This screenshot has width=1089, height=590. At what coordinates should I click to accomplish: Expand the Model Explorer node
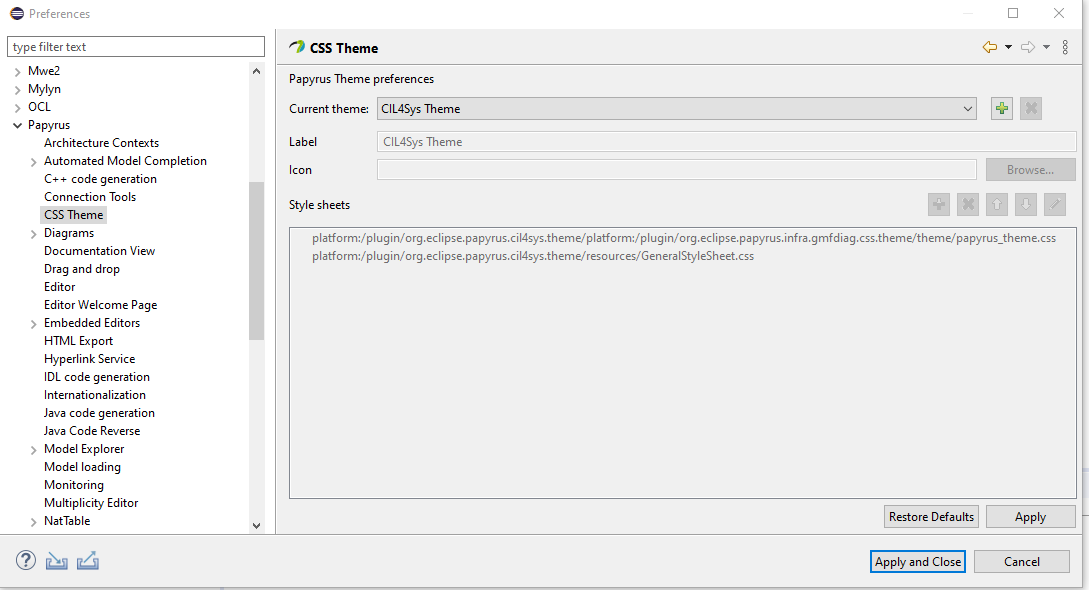click(33, 450)
